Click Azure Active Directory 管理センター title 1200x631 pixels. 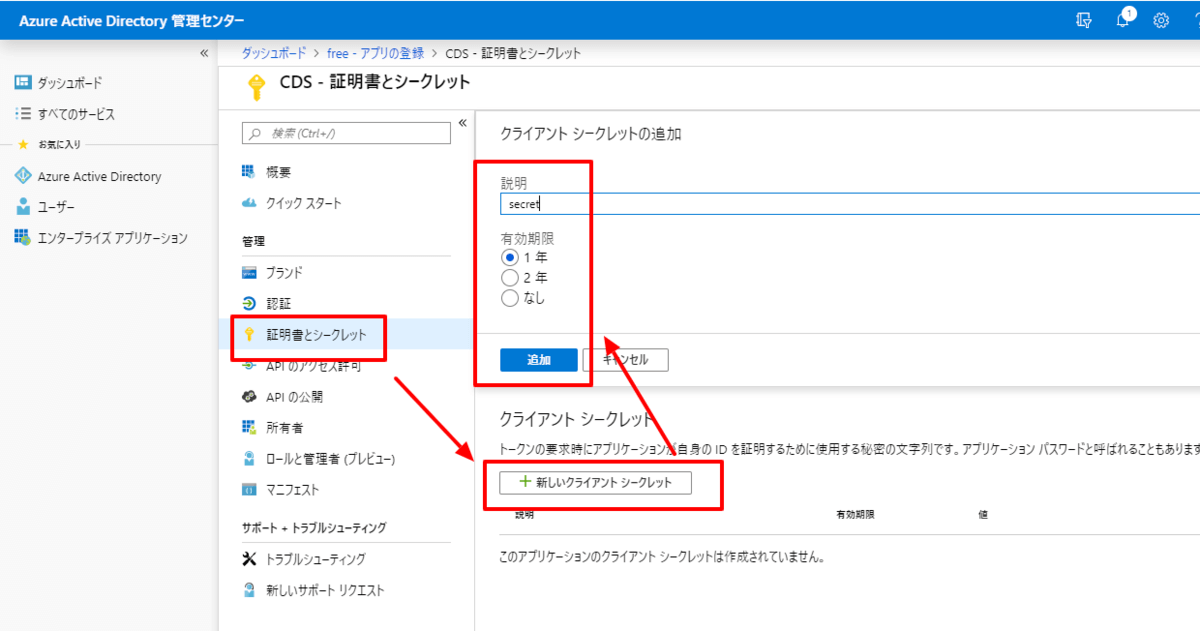131,21
